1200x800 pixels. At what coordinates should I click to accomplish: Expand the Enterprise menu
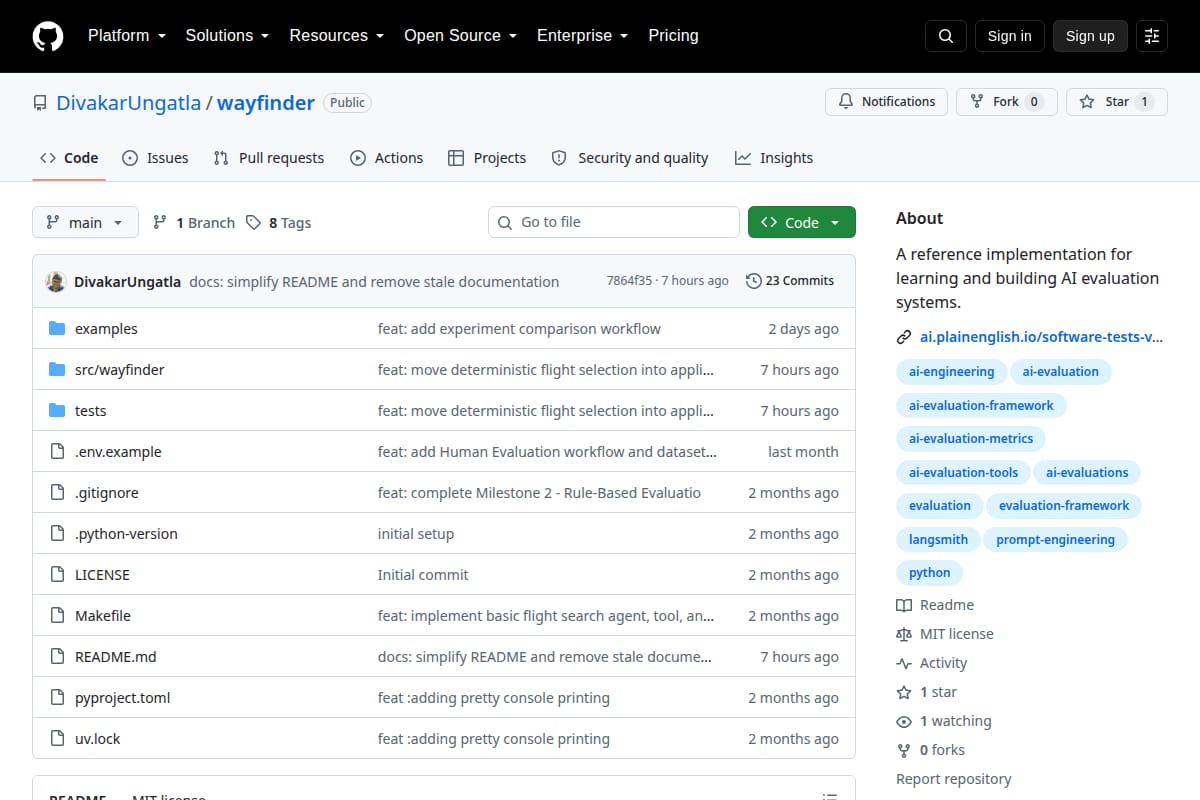point(582,35)
